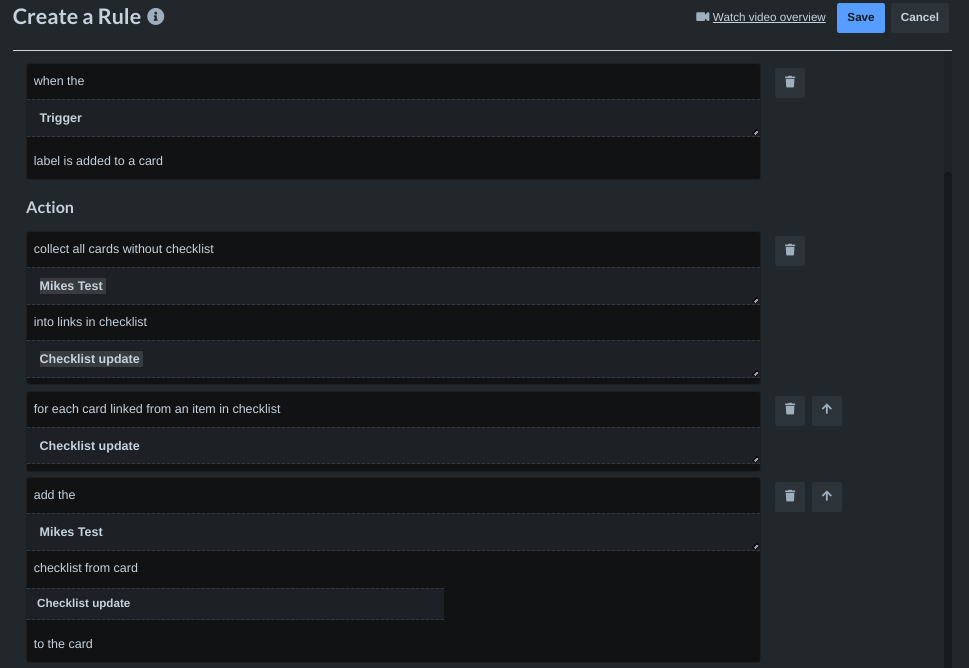The image size is (969, 668).
Task: Save the new rule
Action: pyautogui.click(x=859, y=17)
